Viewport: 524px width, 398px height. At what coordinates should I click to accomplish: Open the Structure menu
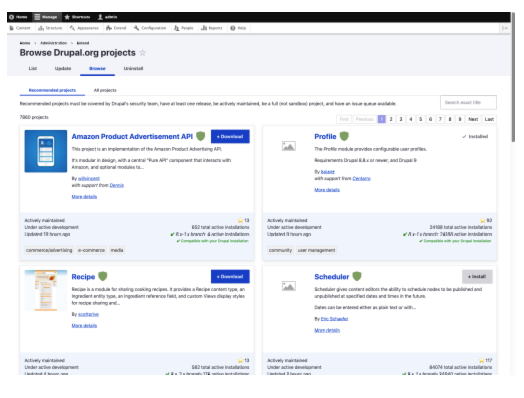50,28
